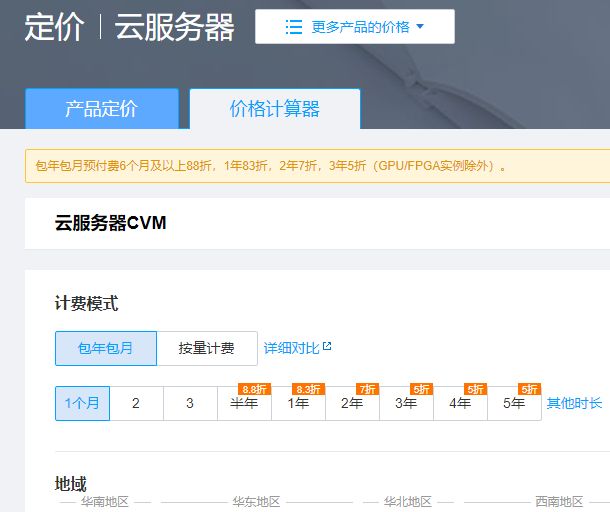Choose 2 months duration option
610x512 pixels.
point(136,403)
